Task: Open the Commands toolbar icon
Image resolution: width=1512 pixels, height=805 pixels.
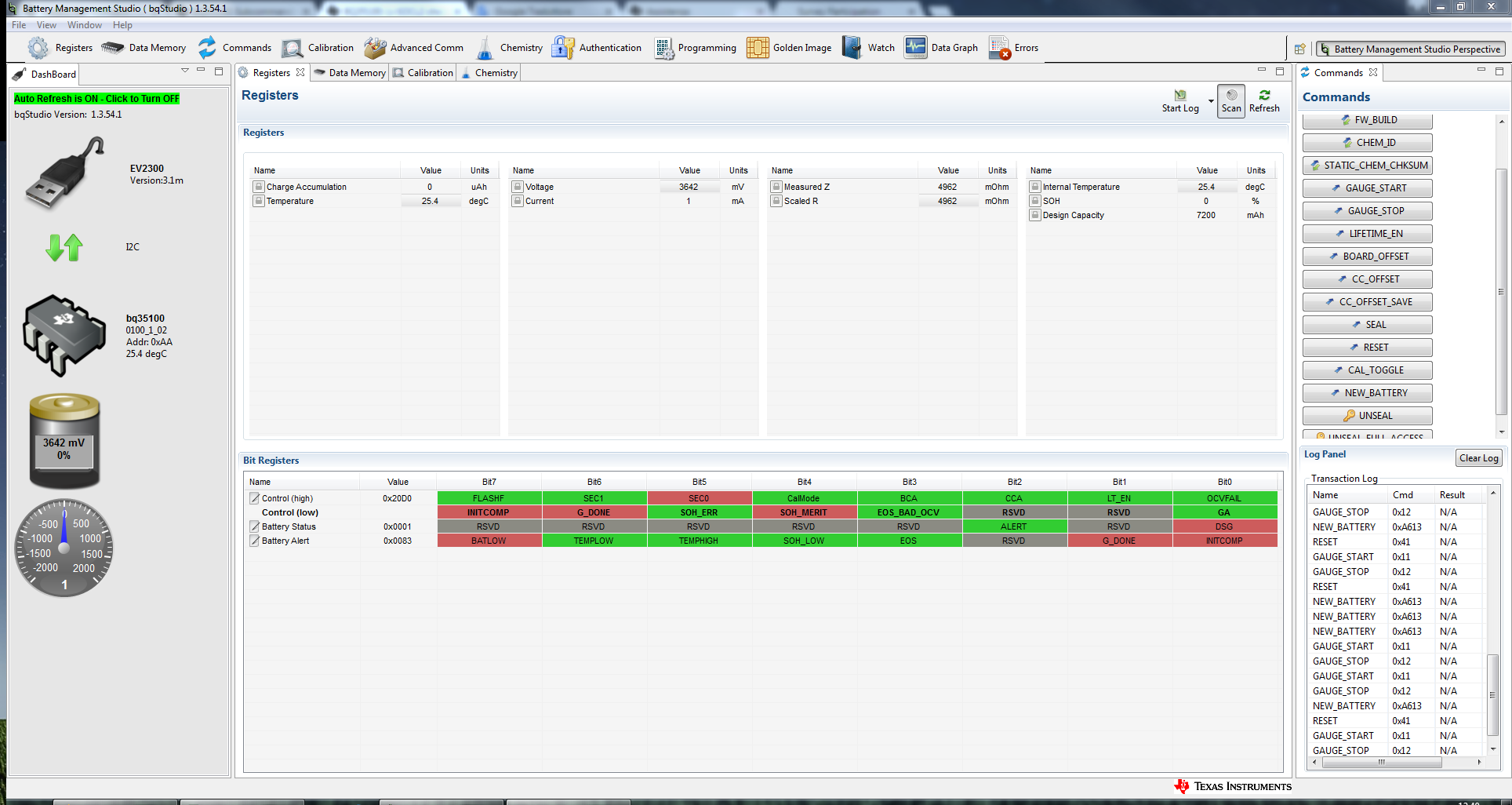Action: (234, 48)
